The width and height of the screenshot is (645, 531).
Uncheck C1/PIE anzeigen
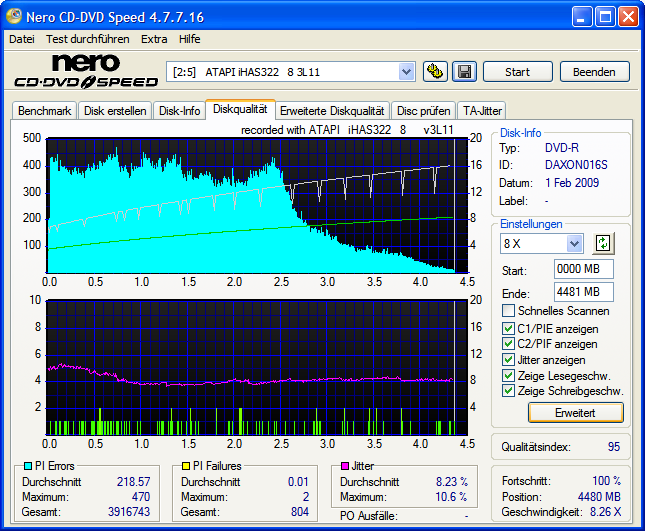pos(509,328)
